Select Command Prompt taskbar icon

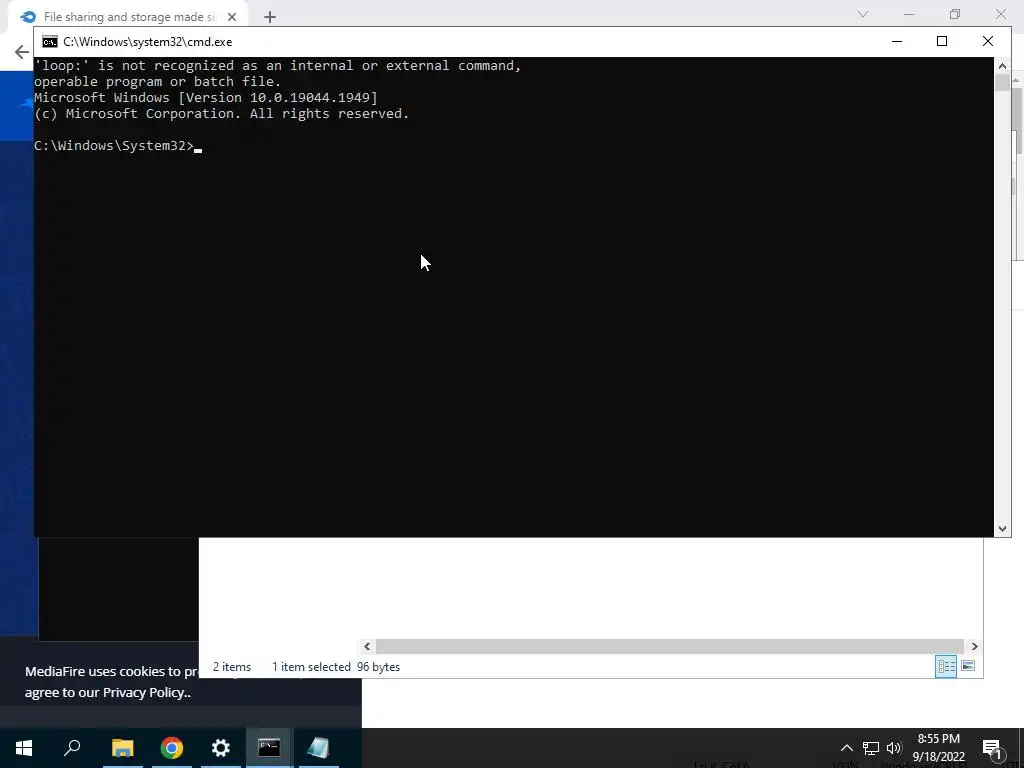point(269,748)
